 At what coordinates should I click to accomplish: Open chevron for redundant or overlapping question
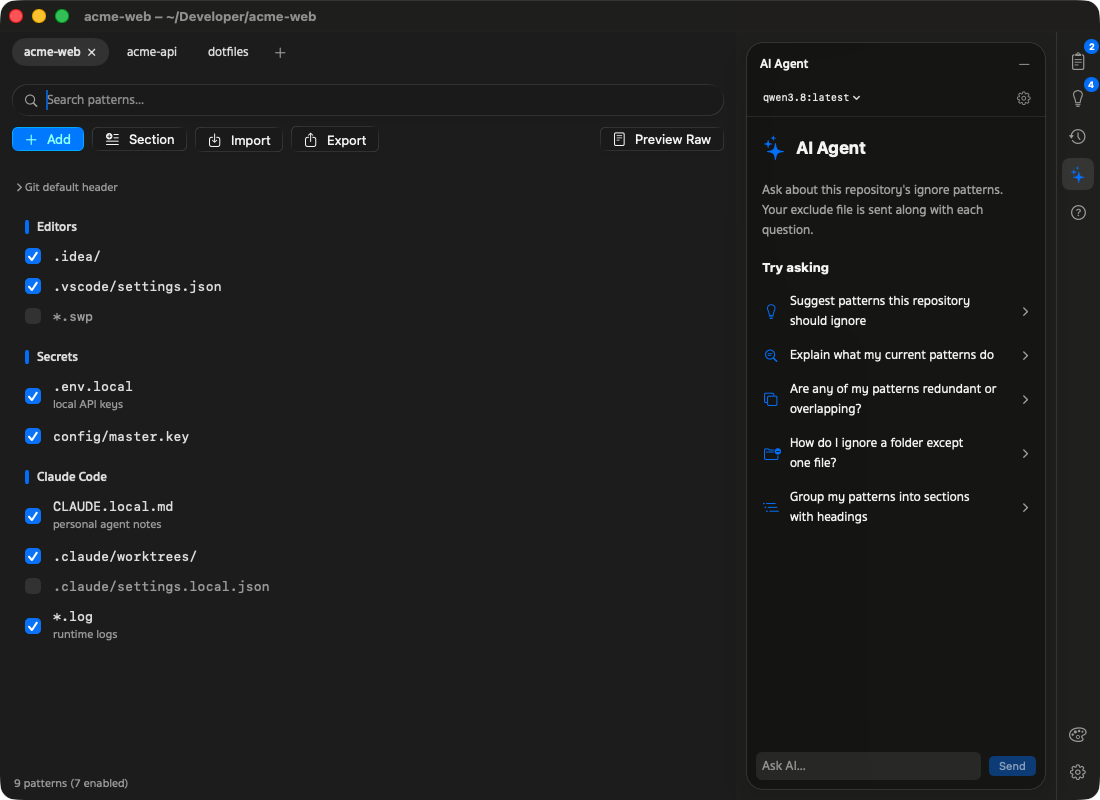1025,399
